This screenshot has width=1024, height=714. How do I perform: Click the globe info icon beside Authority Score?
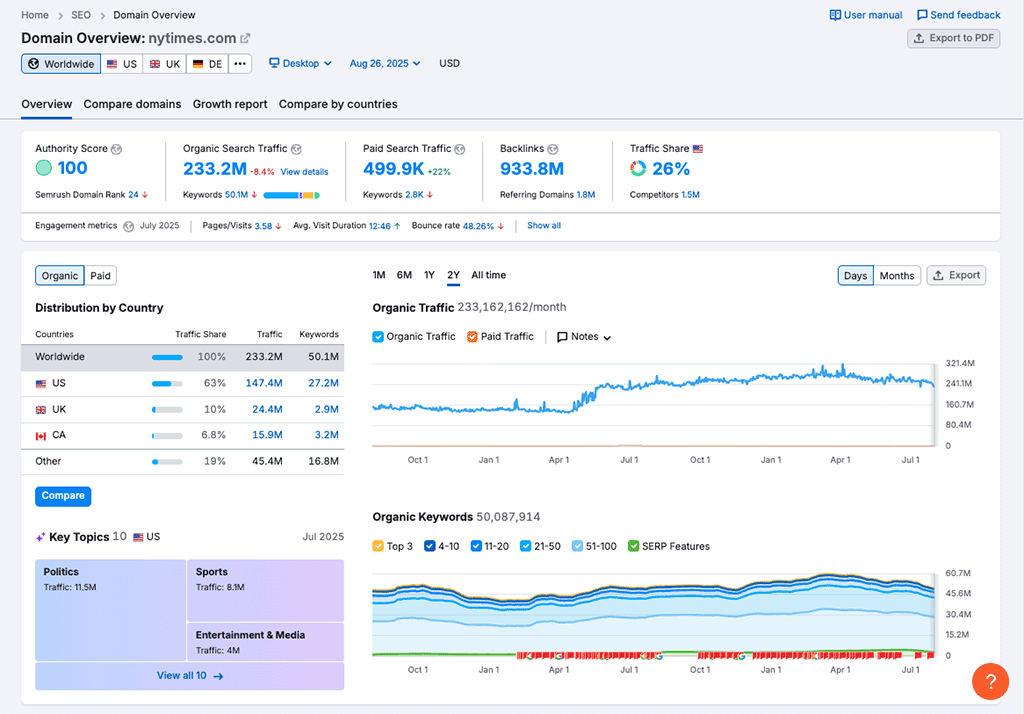pos(116,149)
